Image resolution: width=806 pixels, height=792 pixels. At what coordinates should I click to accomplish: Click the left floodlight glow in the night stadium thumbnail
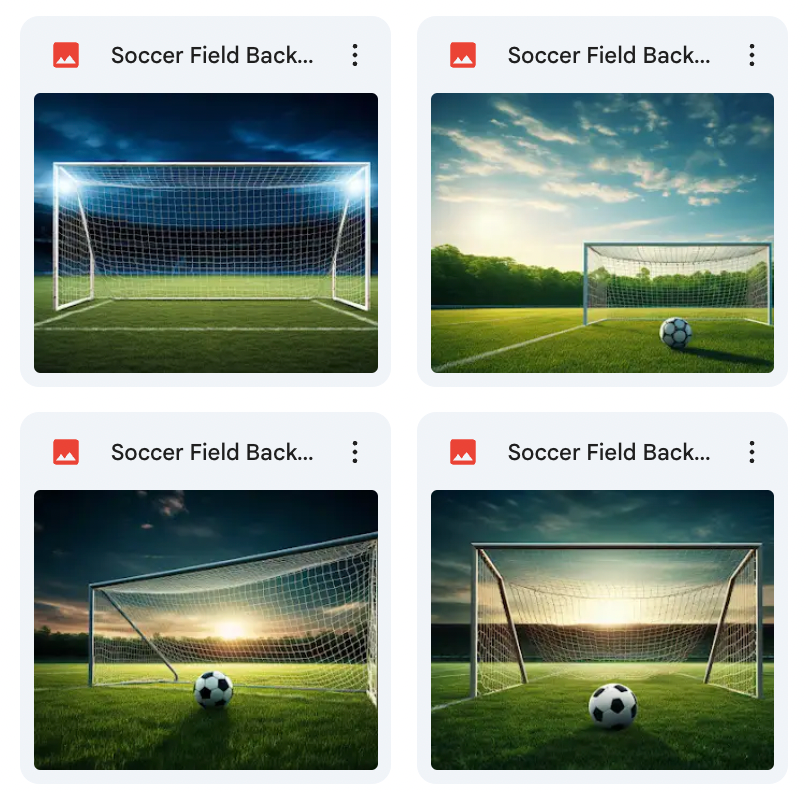click(x=65, y=184)
